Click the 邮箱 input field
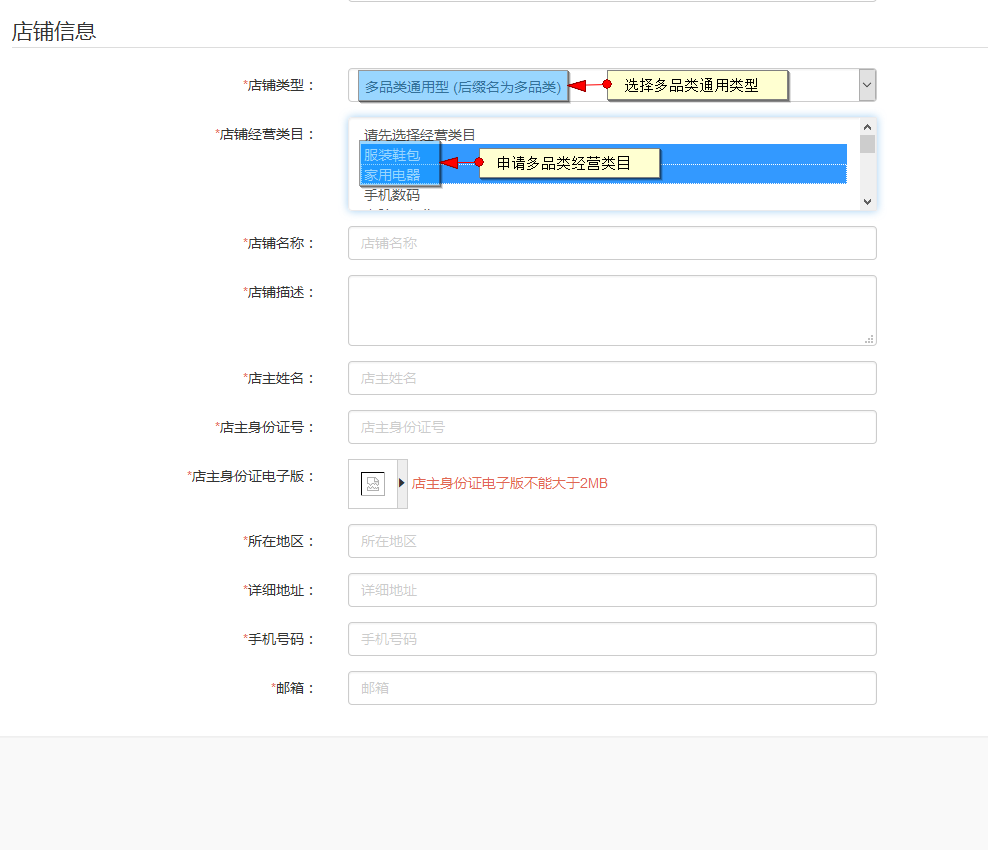This screenshot has height=850, width=988. (612, 688)
